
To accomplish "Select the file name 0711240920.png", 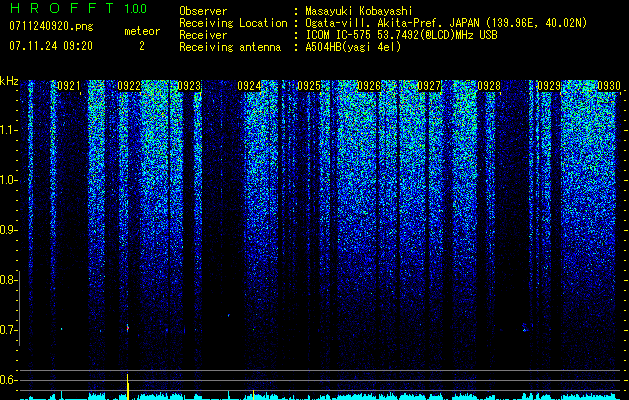I will (x=51, y=26).
